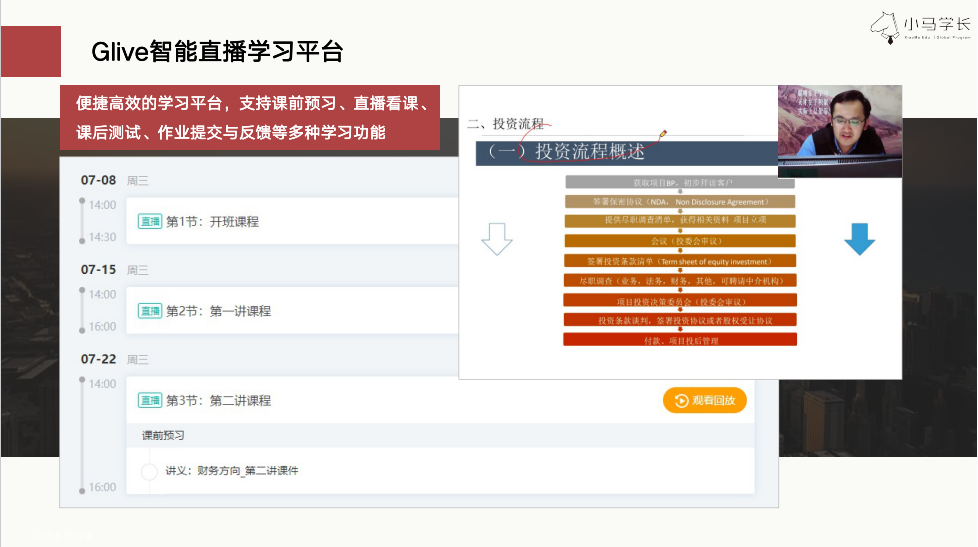Click the 会议（投委会审议）flow step
Screen dimensions: 978x547
click(x=680, y=241)
